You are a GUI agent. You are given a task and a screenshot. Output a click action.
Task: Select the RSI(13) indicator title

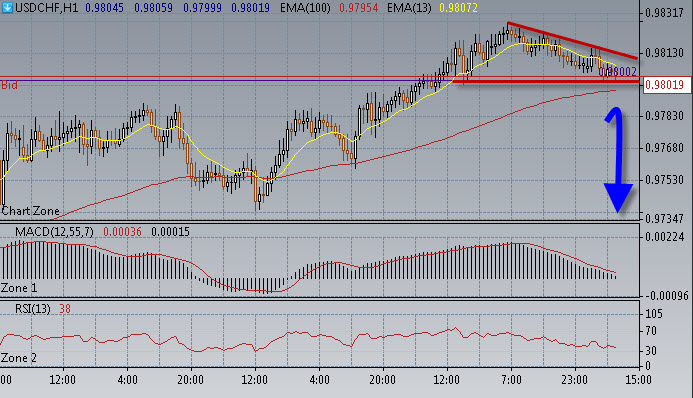coord(33,309)
